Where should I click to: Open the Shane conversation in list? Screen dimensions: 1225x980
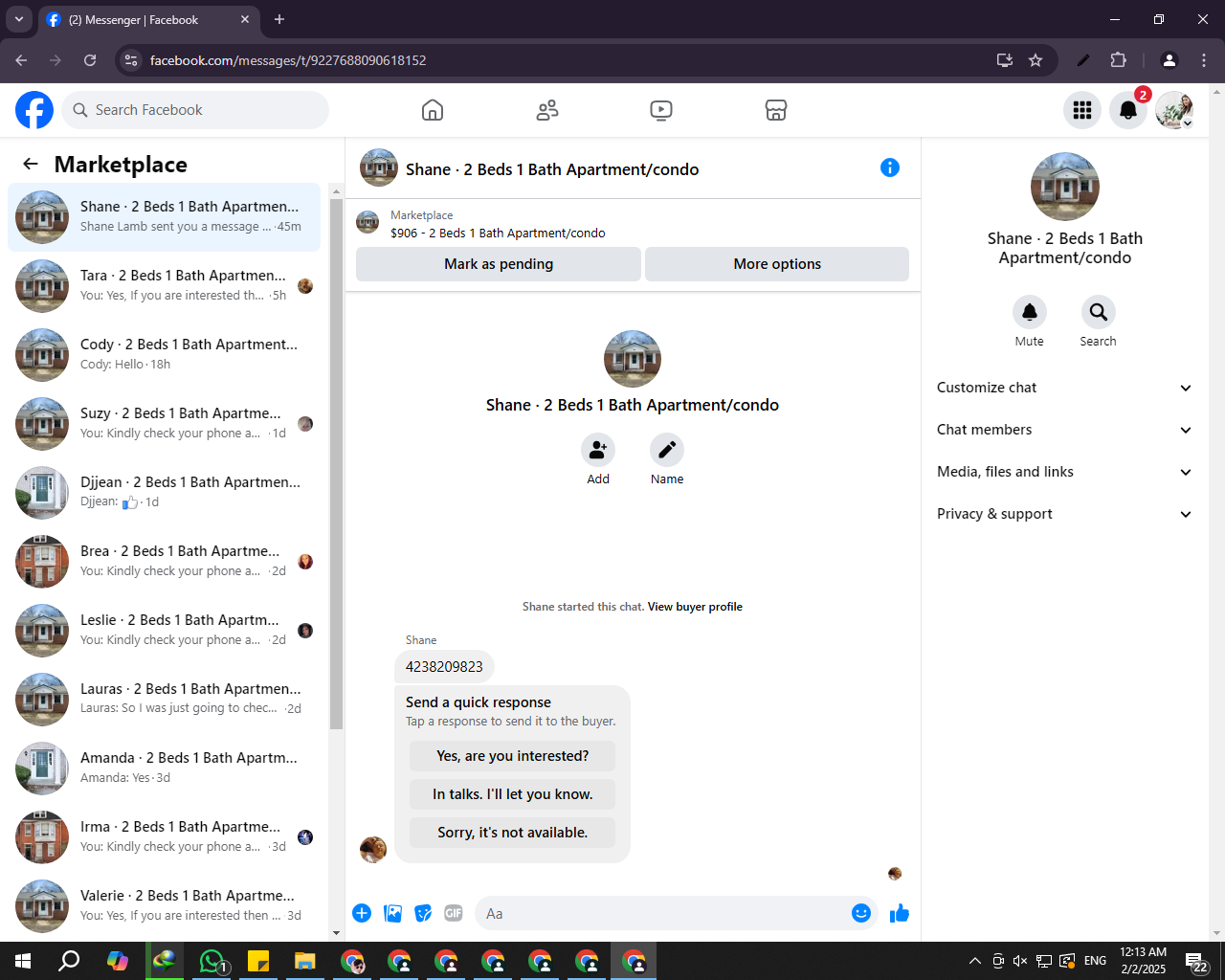pos(165,217)
